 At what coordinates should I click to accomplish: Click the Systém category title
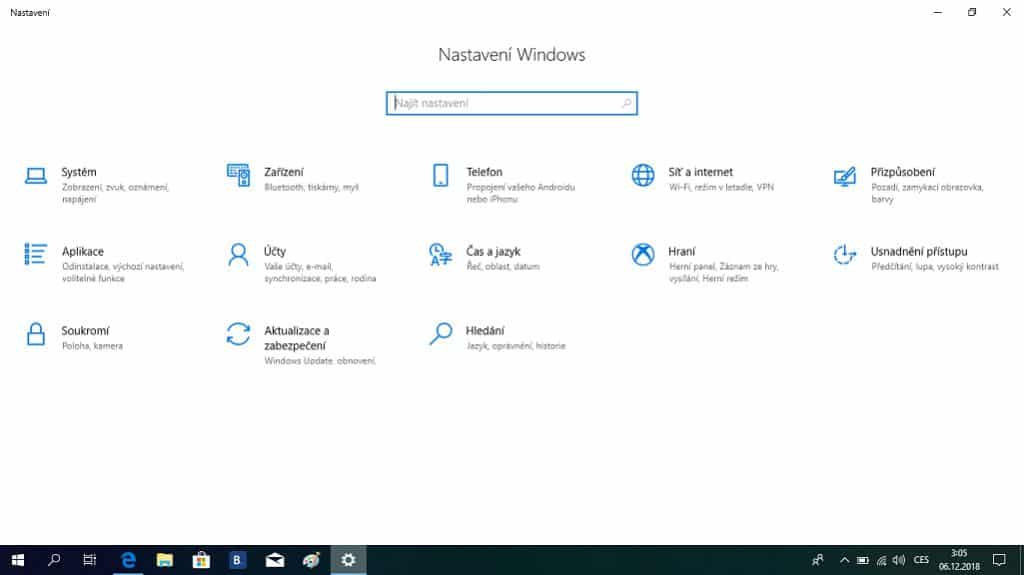[79, 172]
